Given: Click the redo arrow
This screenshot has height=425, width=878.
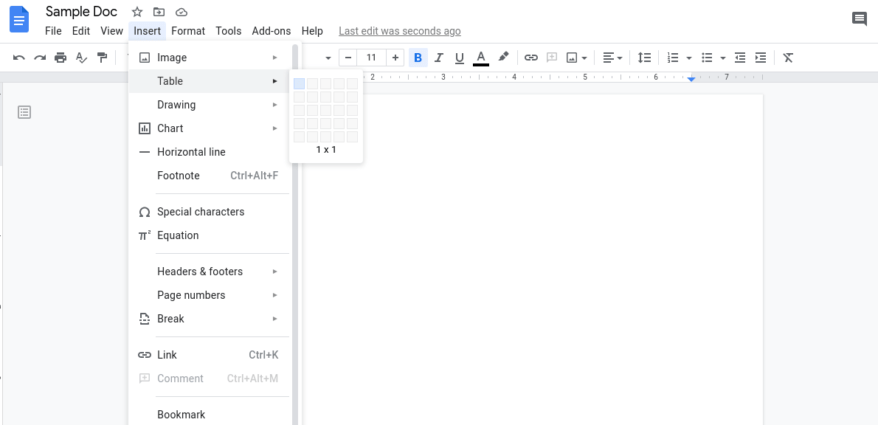Looking at the screenshot, I should click(x=40, y=57).
